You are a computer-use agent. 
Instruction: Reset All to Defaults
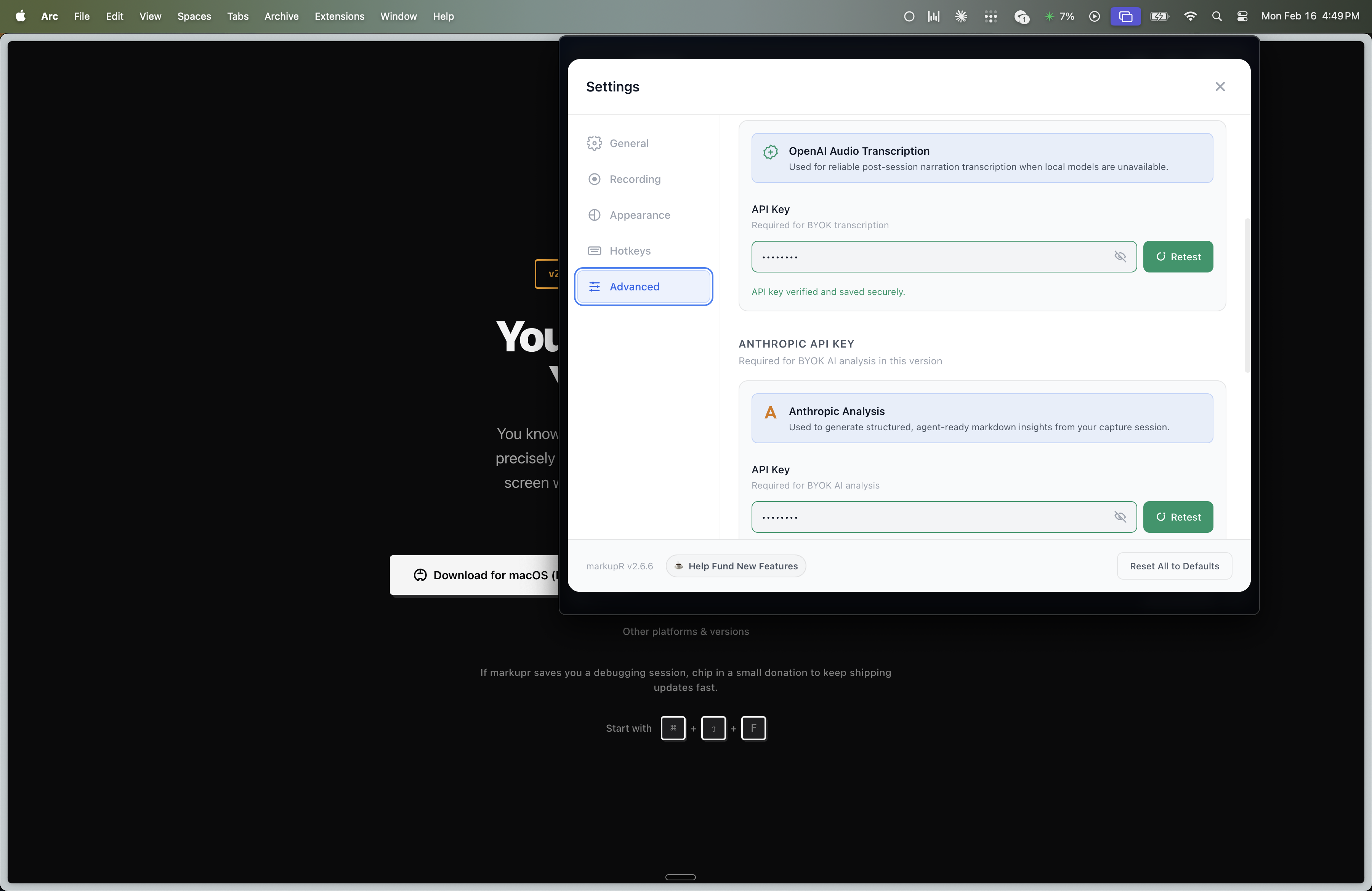[1174, 566]
